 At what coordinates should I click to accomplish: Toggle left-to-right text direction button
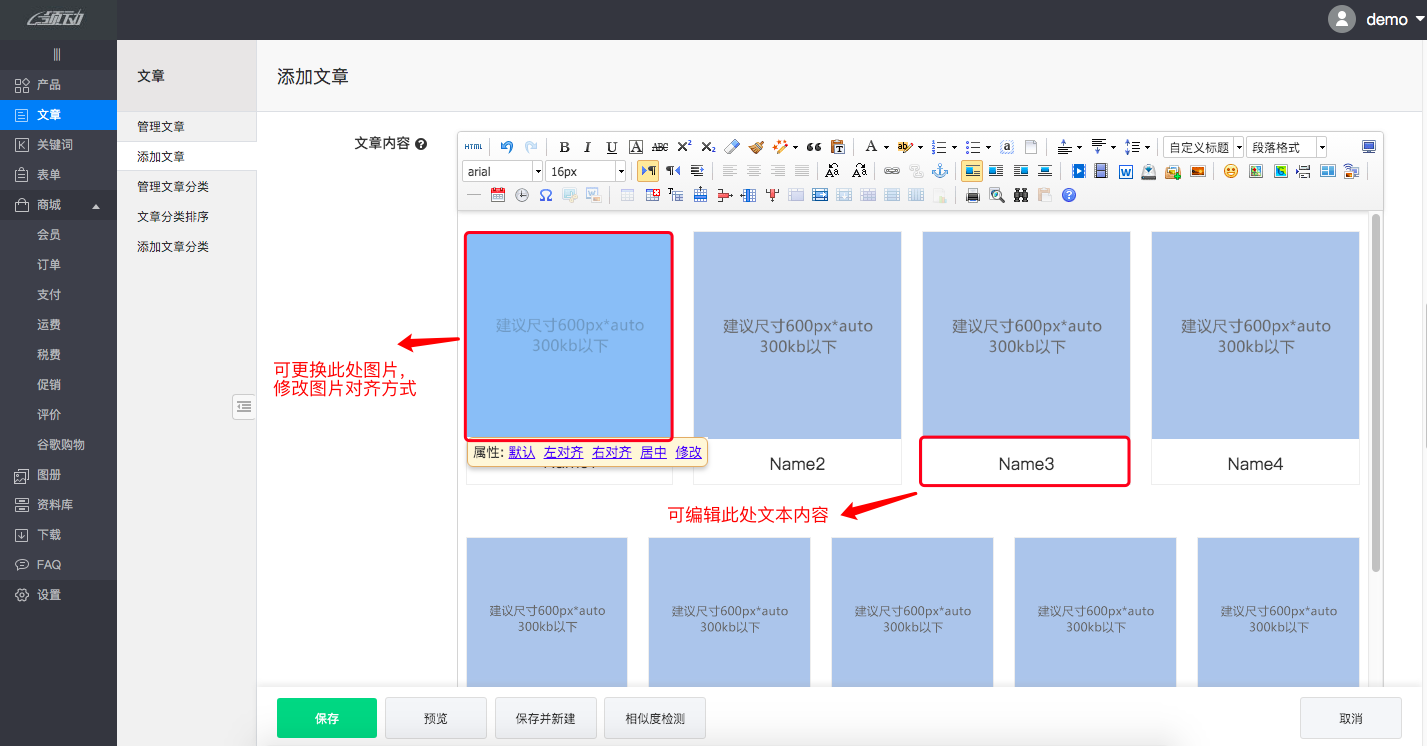point(648,171)
